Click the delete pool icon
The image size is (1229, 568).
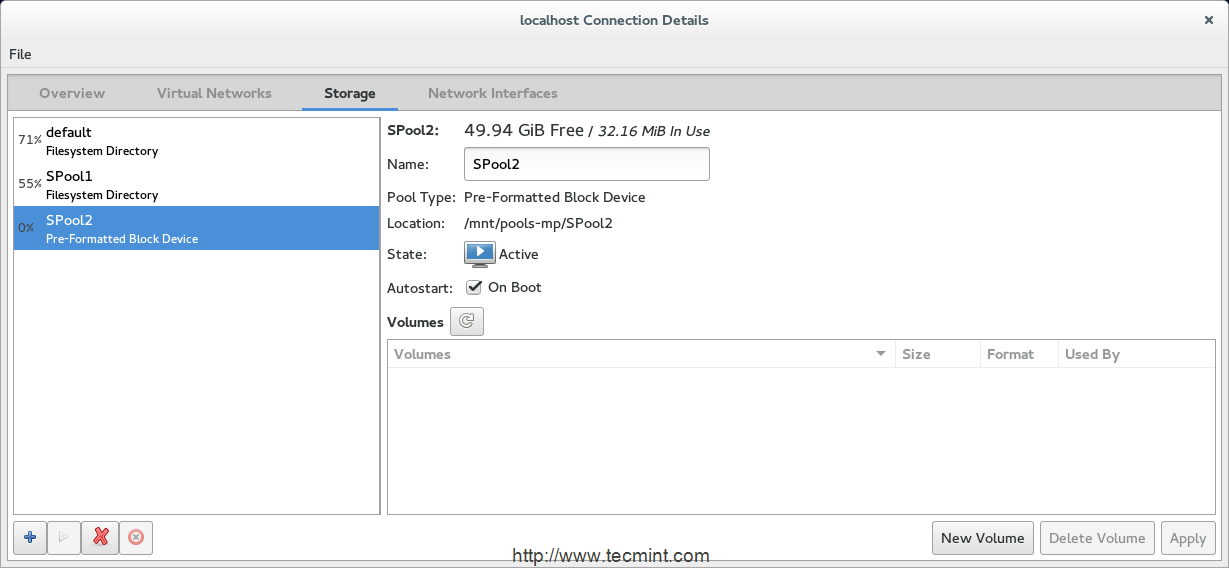pyautogui.click(x=135, y=538)
